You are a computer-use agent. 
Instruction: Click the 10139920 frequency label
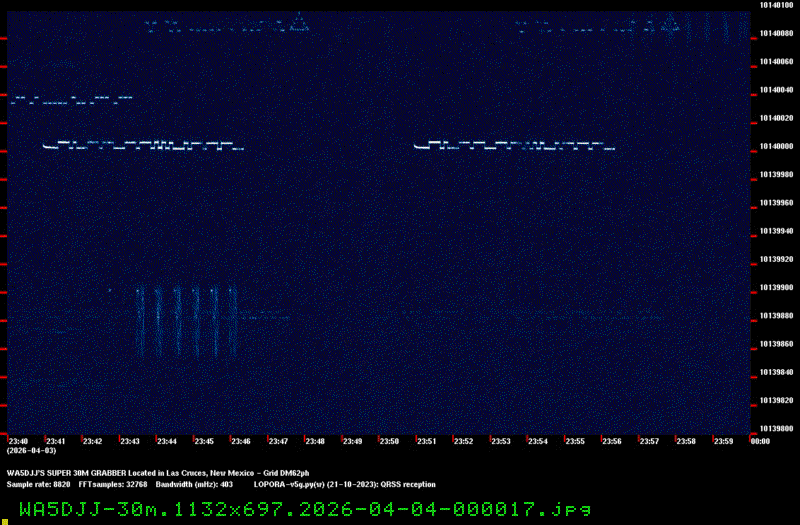(x=776, y=259)
